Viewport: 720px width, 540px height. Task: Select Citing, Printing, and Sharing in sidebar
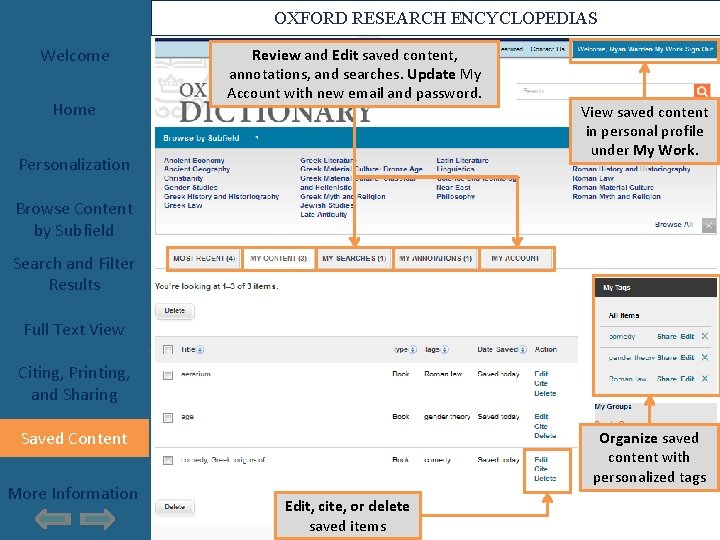click(x=74, y=383)
